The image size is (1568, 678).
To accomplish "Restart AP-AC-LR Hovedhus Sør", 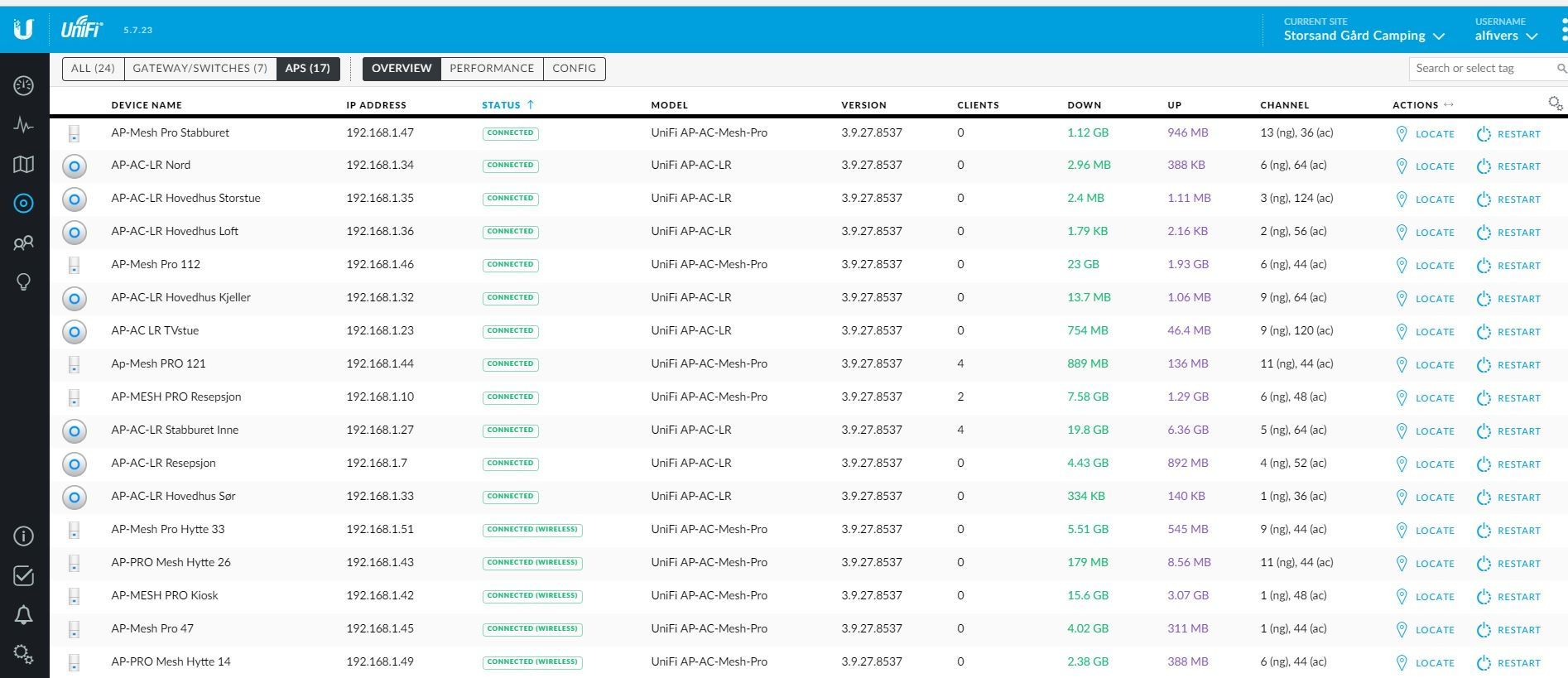I will coord(1508,498).
